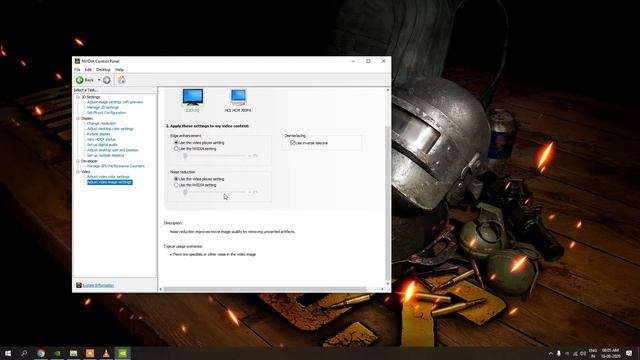640x360 pixels.
Task: Open Adjust desktop size and position
Action: pyautogui.click(x=113, y=150)
